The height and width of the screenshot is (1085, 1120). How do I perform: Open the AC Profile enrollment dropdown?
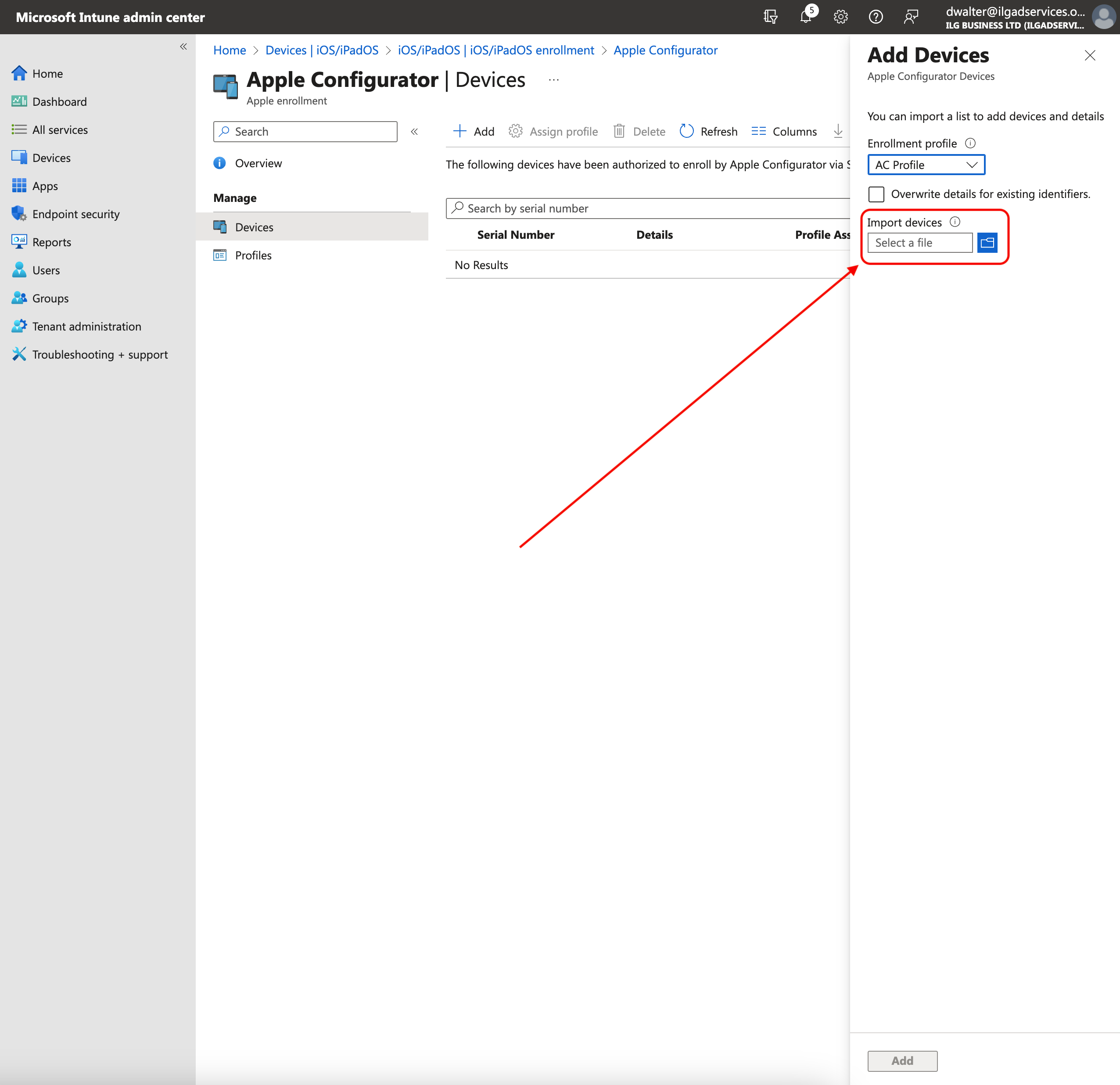pyautogui.click(x=926, y=165)
